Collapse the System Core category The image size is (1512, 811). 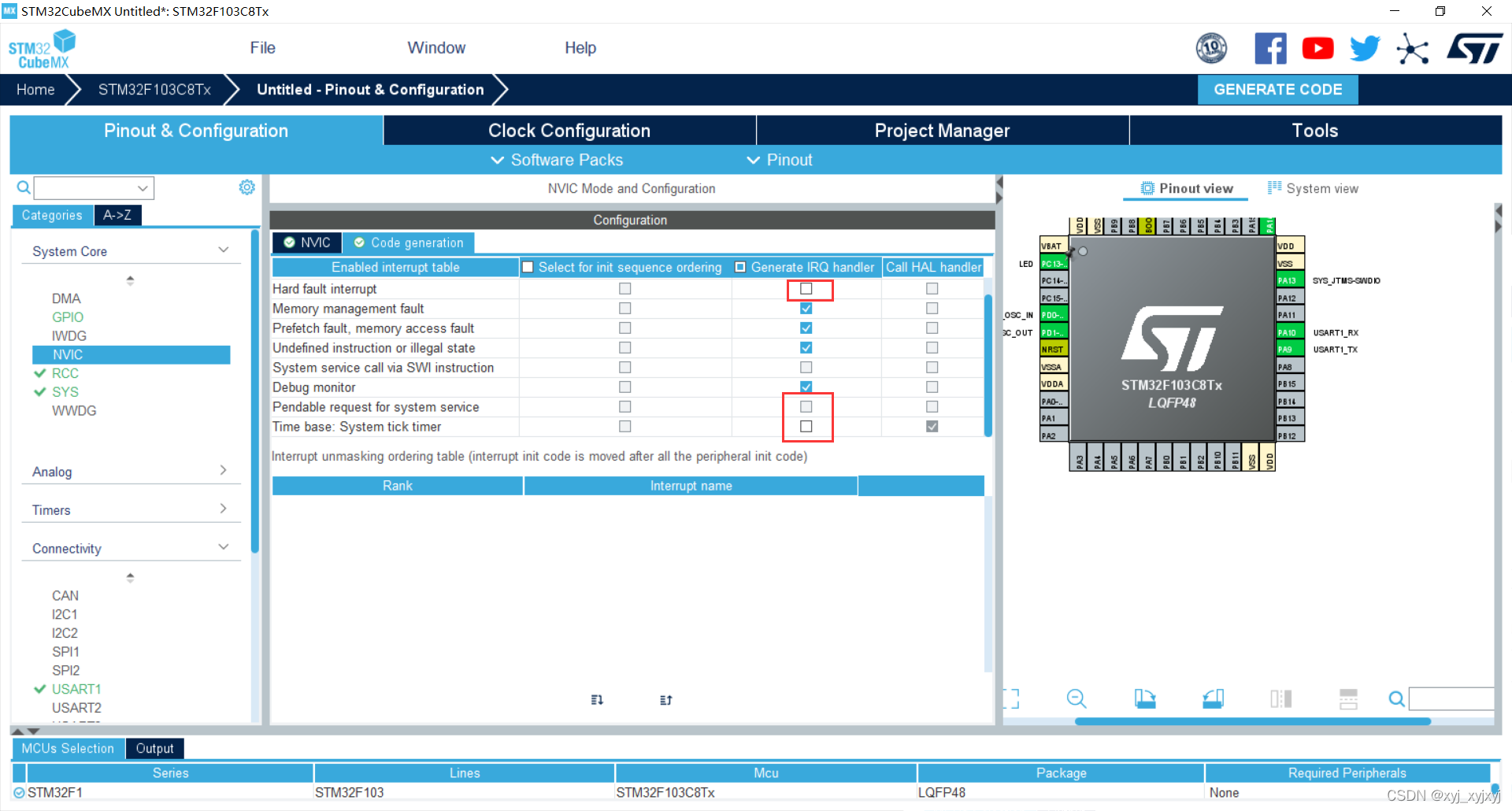pyautogui.click(x=224, y=250)
